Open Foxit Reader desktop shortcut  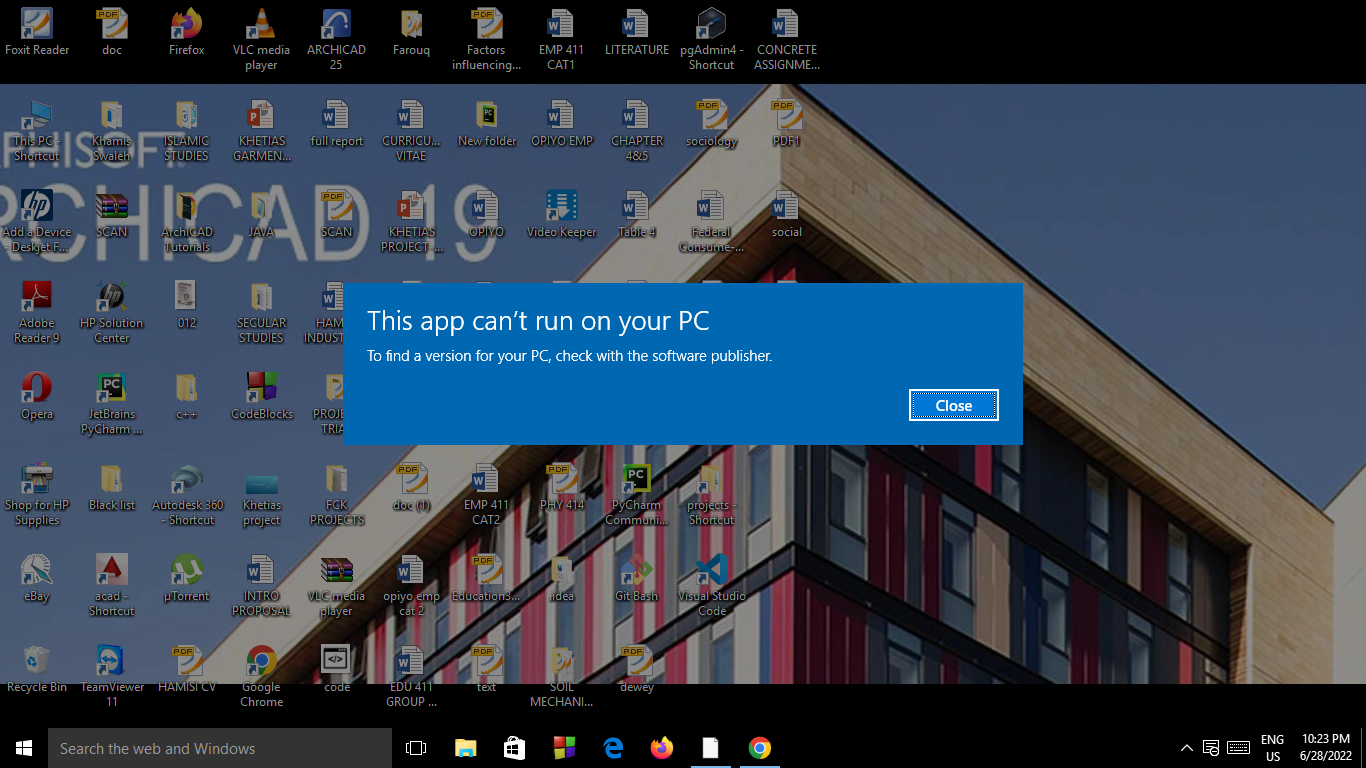37,32
